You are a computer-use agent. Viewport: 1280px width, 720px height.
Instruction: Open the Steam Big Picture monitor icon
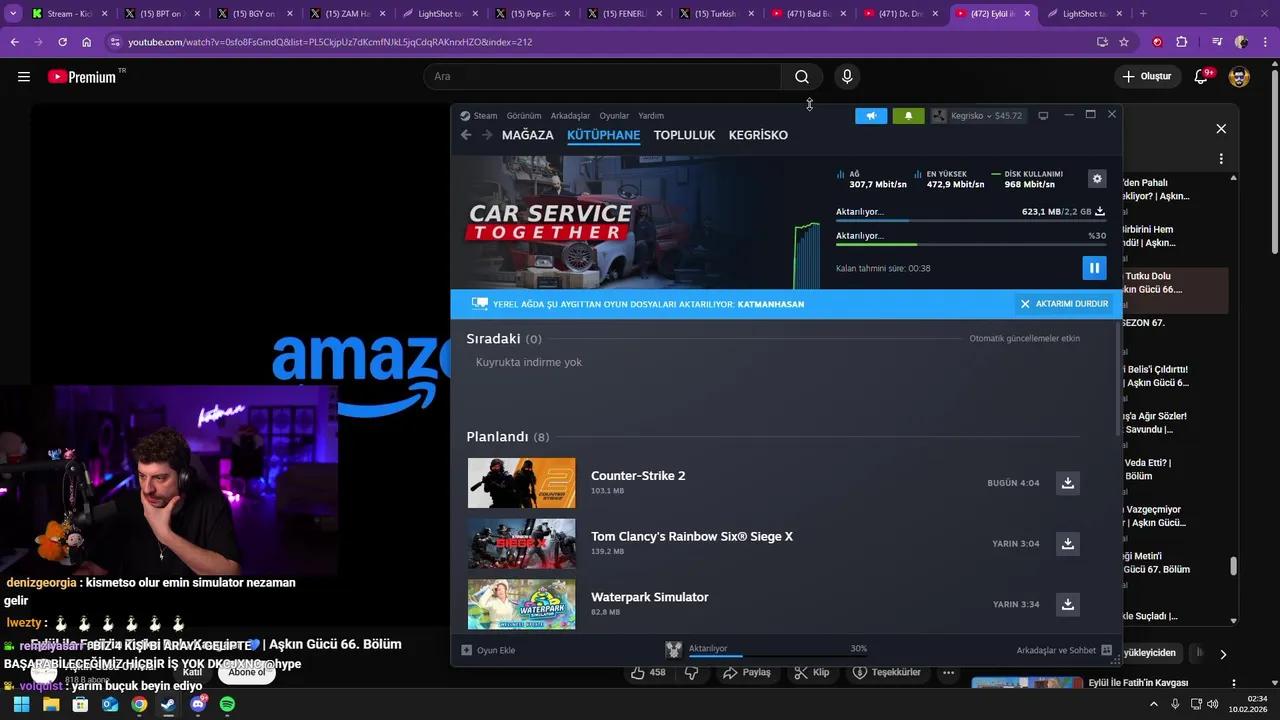pos(1043,116)
